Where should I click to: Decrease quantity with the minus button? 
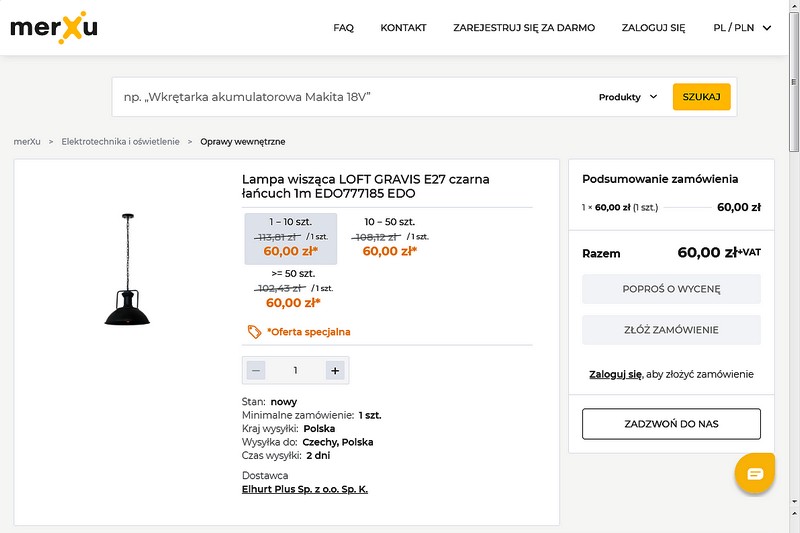pyautogui.click(x=256, y=371)
